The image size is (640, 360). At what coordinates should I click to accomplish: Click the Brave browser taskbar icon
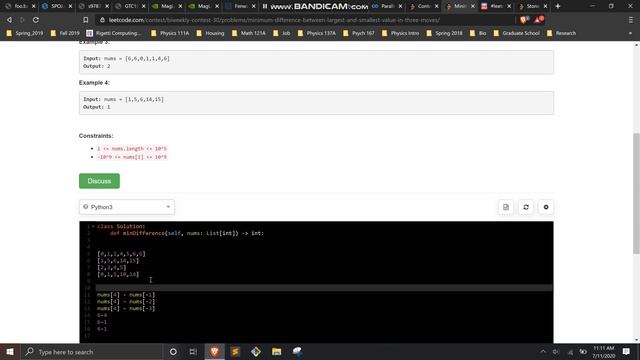point(214,351)
